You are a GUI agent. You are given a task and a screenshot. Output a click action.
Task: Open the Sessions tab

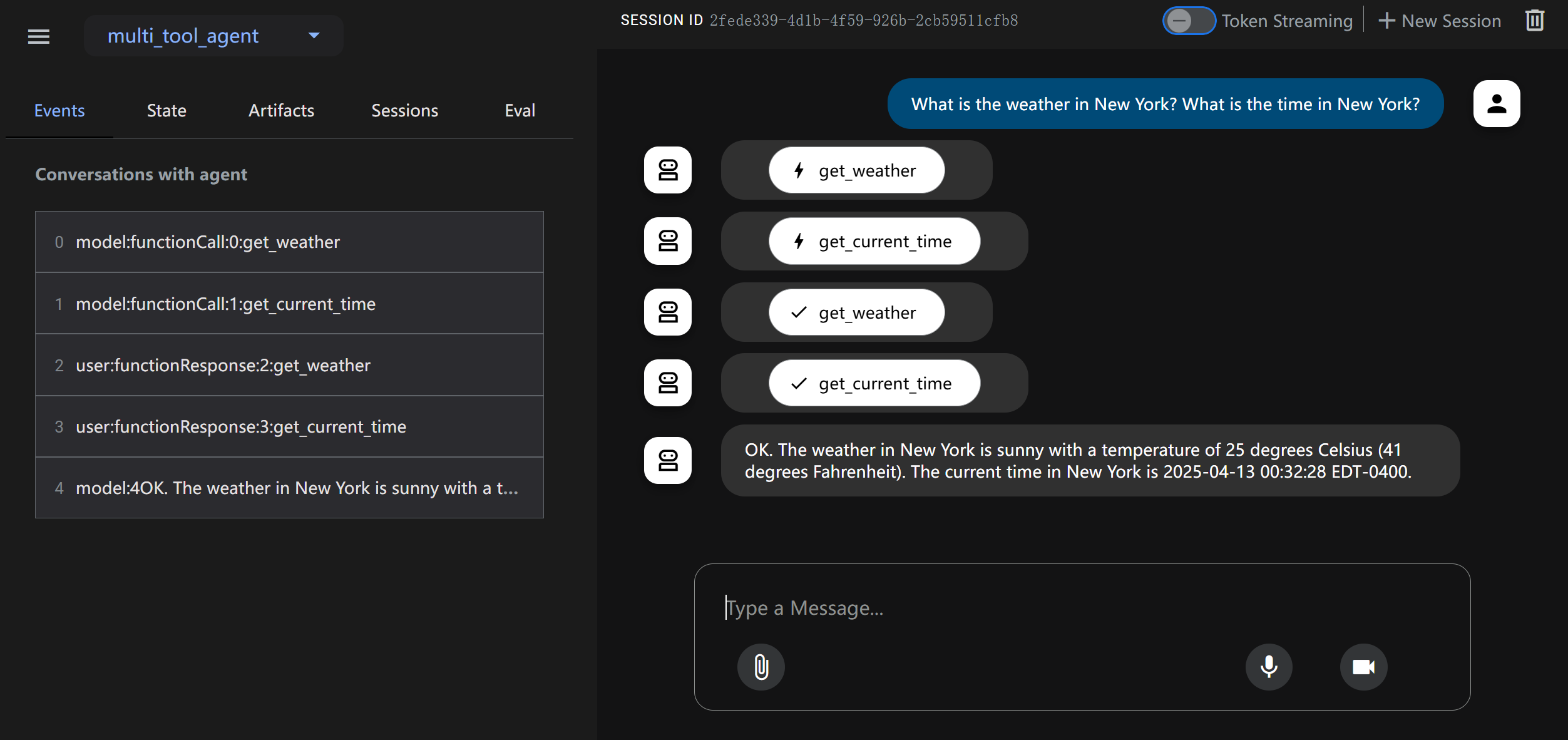404,111
